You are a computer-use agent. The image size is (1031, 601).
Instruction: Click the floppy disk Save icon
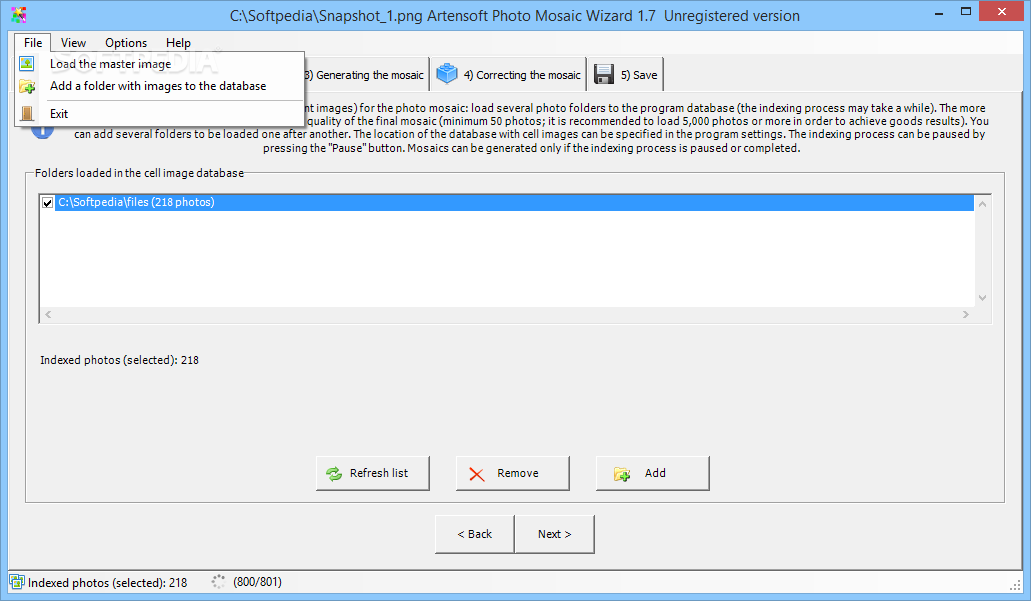604,74
